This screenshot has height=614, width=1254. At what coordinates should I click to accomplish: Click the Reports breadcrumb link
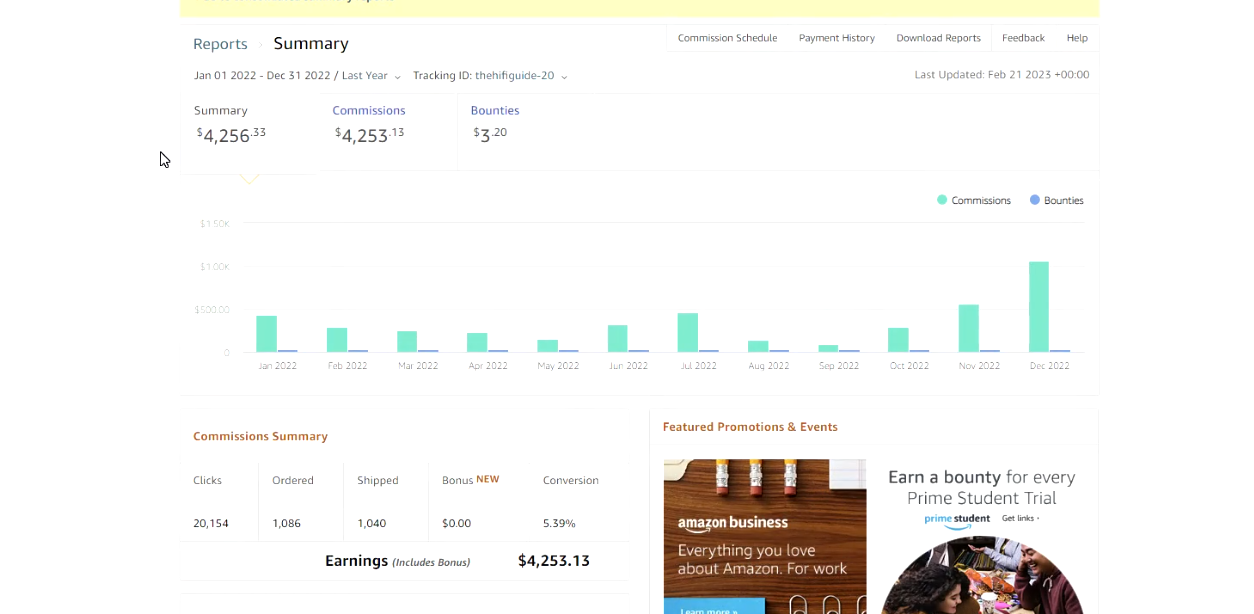click(x=220, y=44)
